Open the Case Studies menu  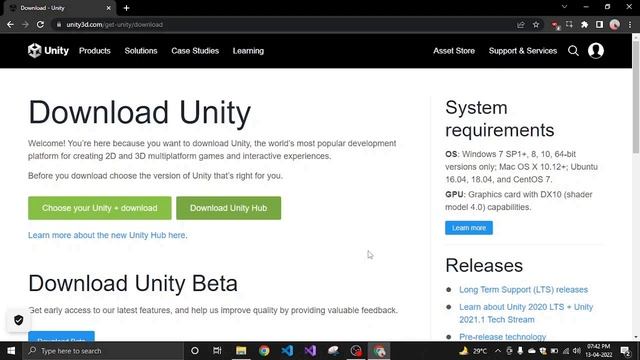coord(195,51)
